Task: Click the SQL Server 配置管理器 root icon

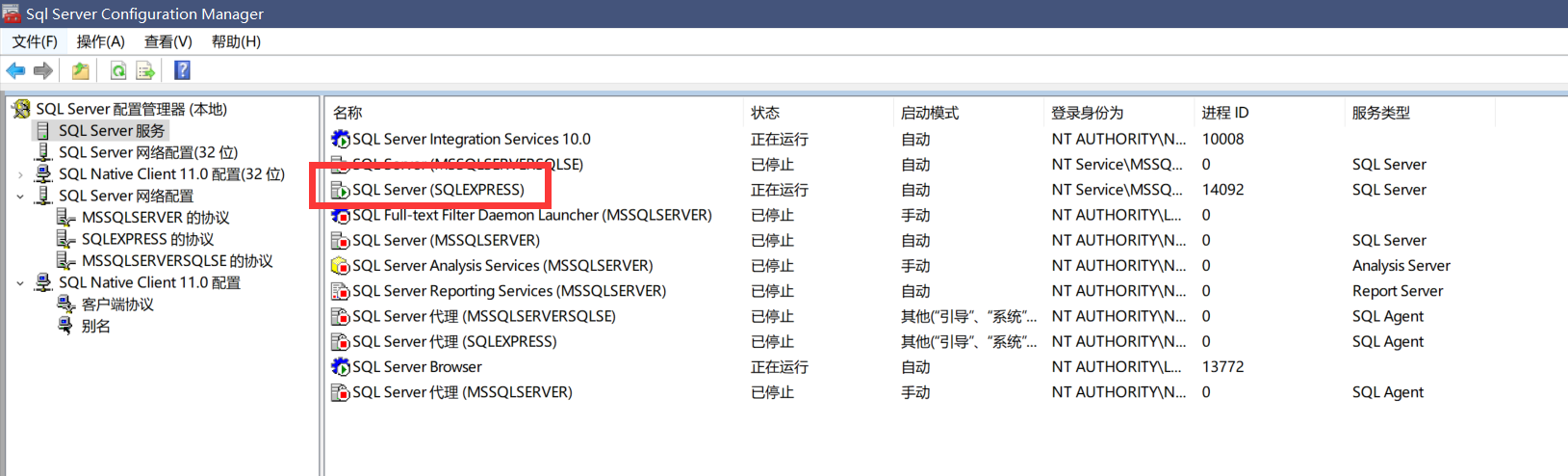Action: tap(21, 109)
